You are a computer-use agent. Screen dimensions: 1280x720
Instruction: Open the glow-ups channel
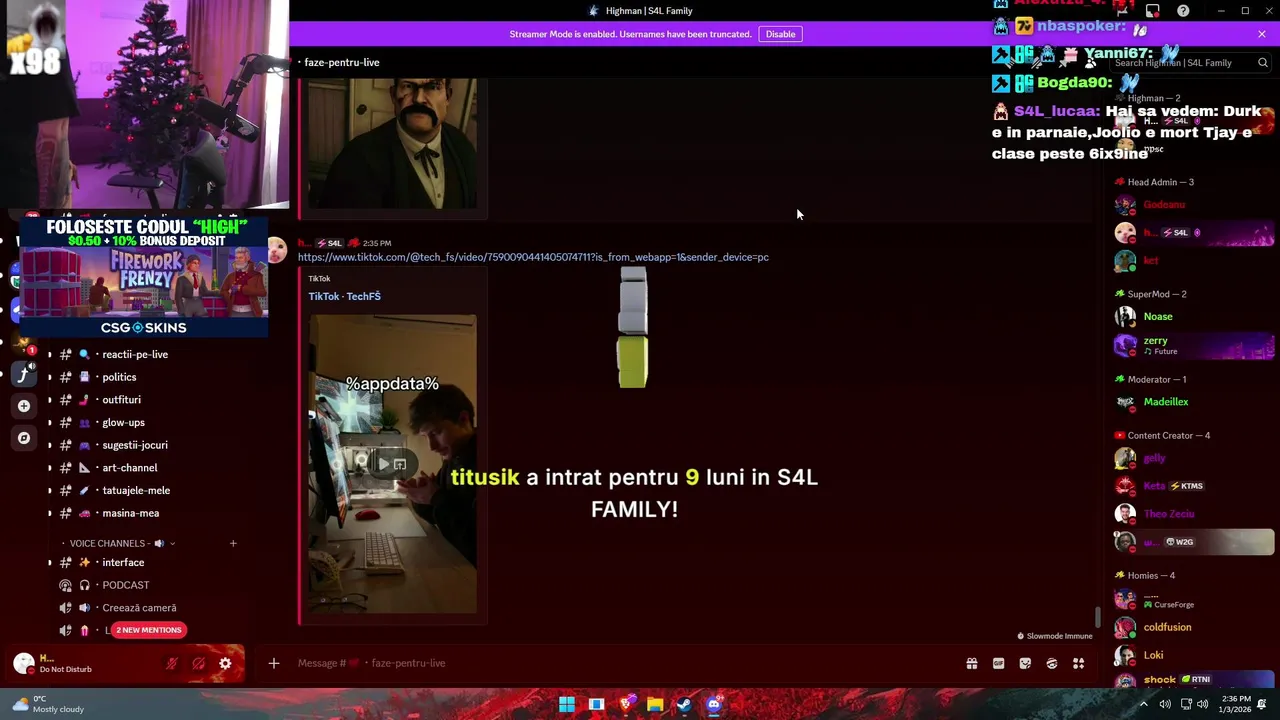point(123,423)
